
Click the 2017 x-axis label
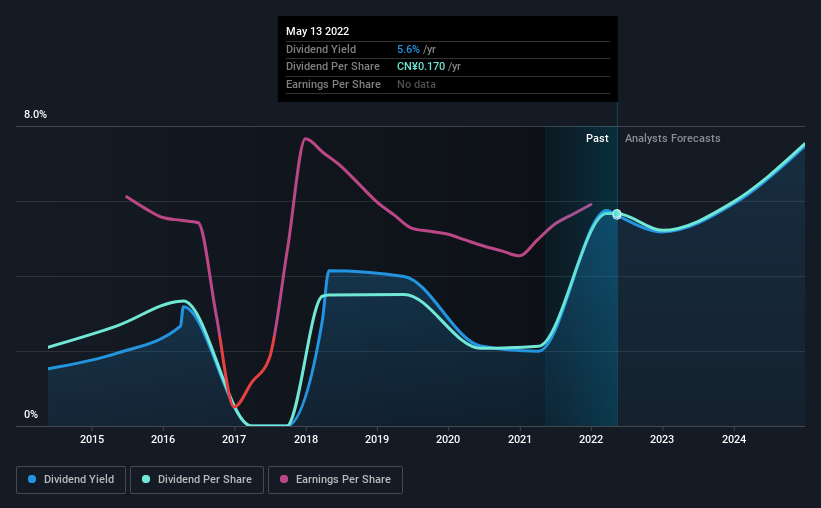[234, 439]
